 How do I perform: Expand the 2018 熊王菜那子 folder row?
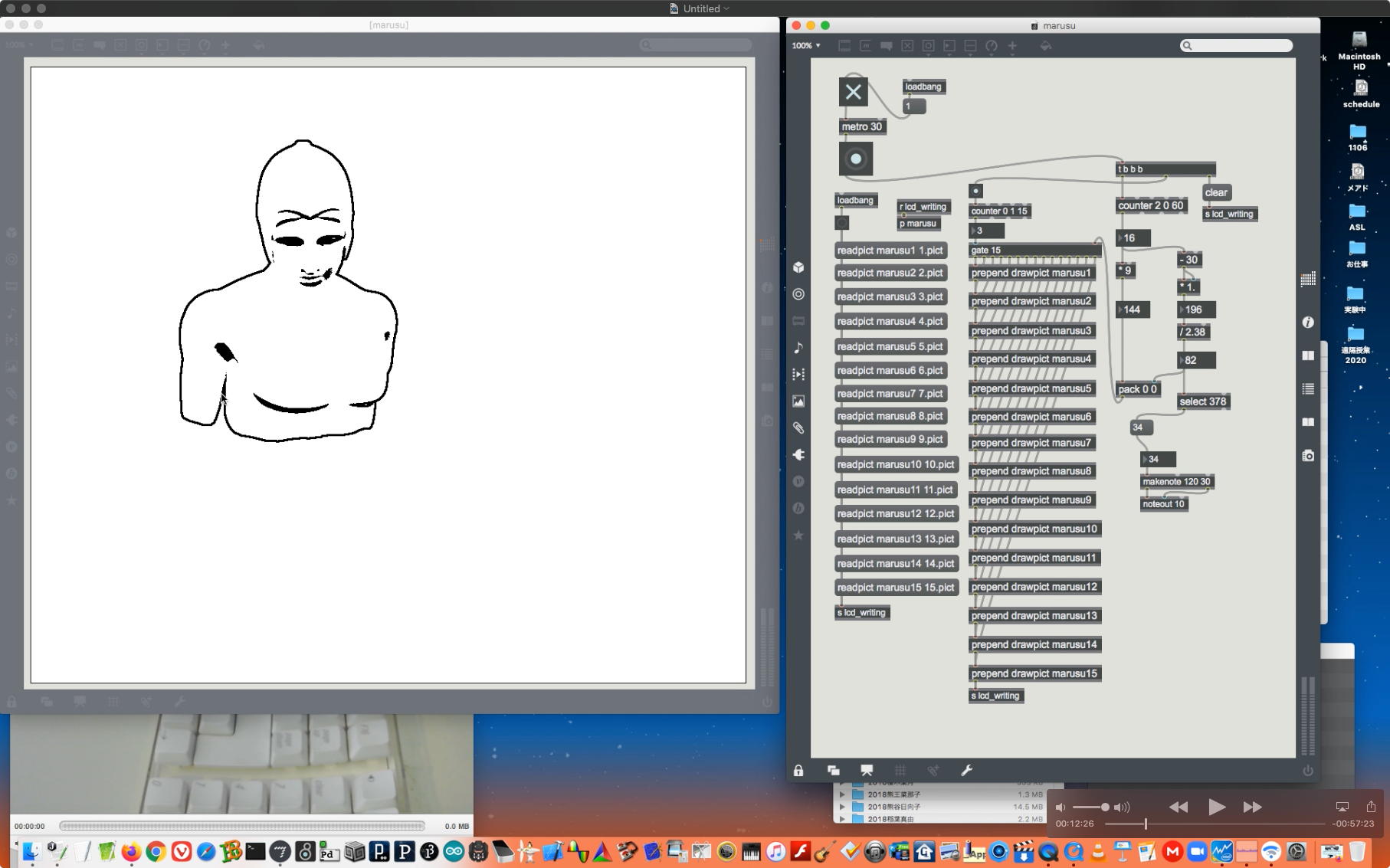(x=843, y=794)
